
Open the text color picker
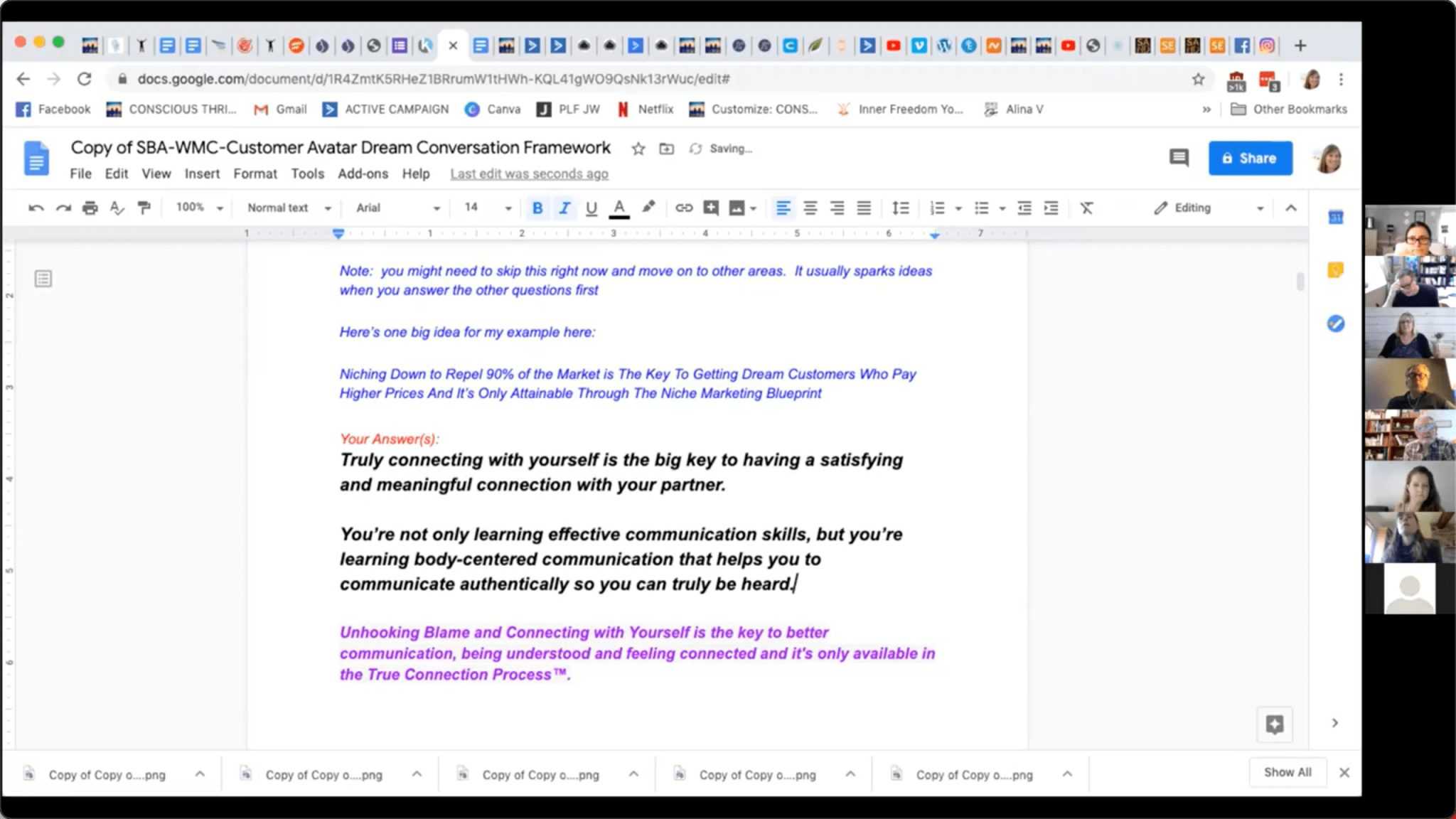coord(619,208)
